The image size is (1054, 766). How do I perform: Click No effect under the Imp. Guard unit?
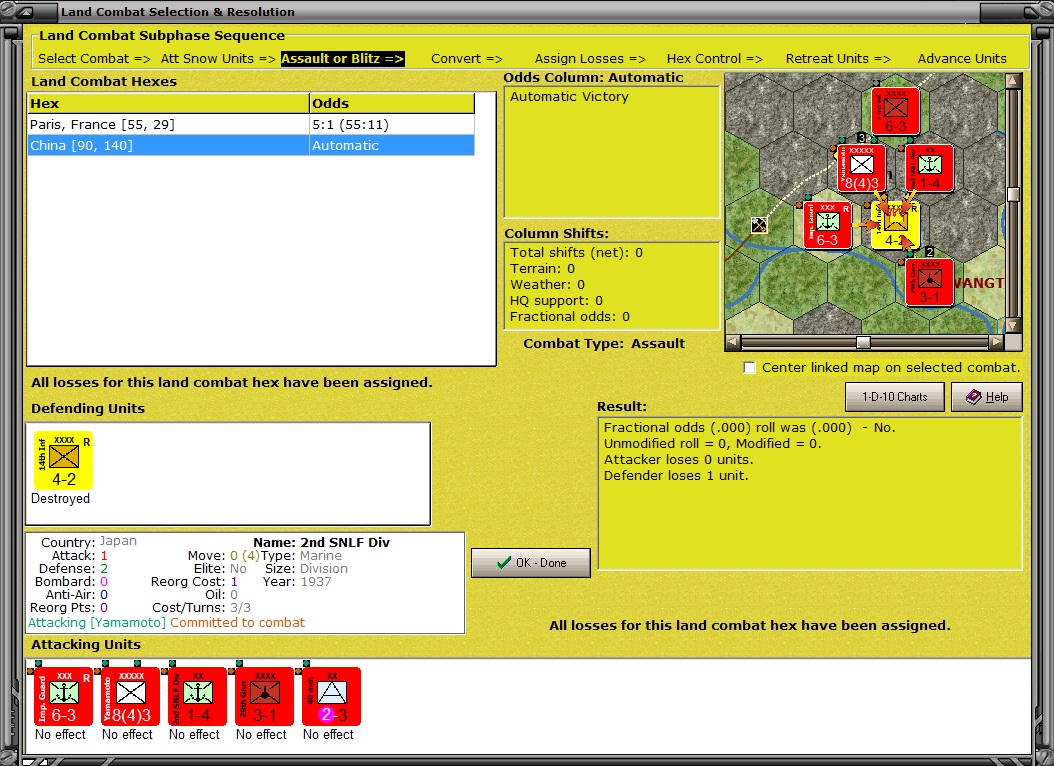pos(60,734)
